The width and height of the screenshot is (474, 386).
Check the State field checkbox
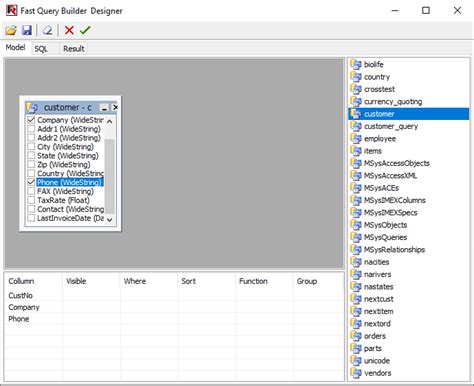[31, 155]
